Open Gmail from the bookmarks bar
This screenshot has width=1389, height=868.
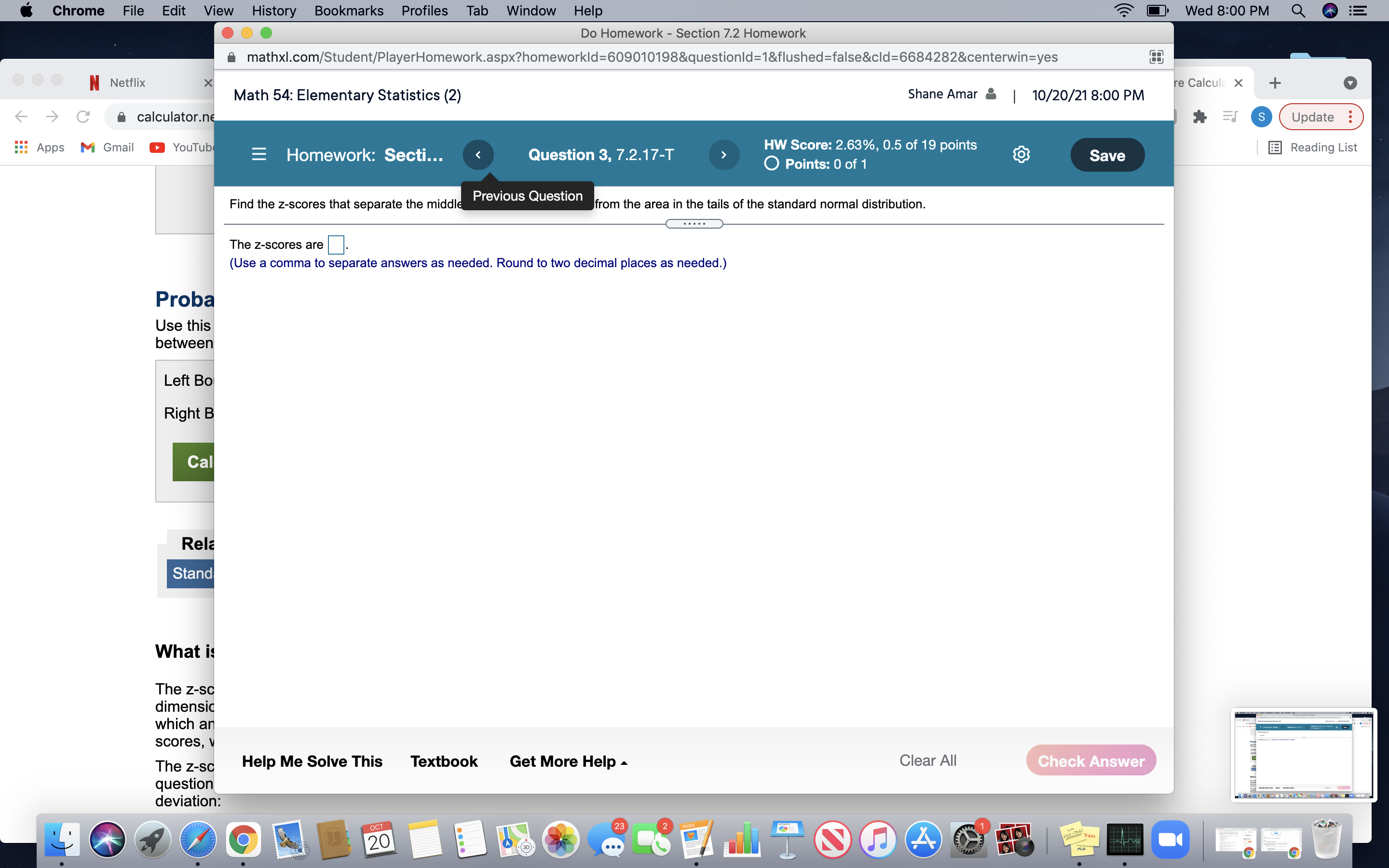click(107, 148)
